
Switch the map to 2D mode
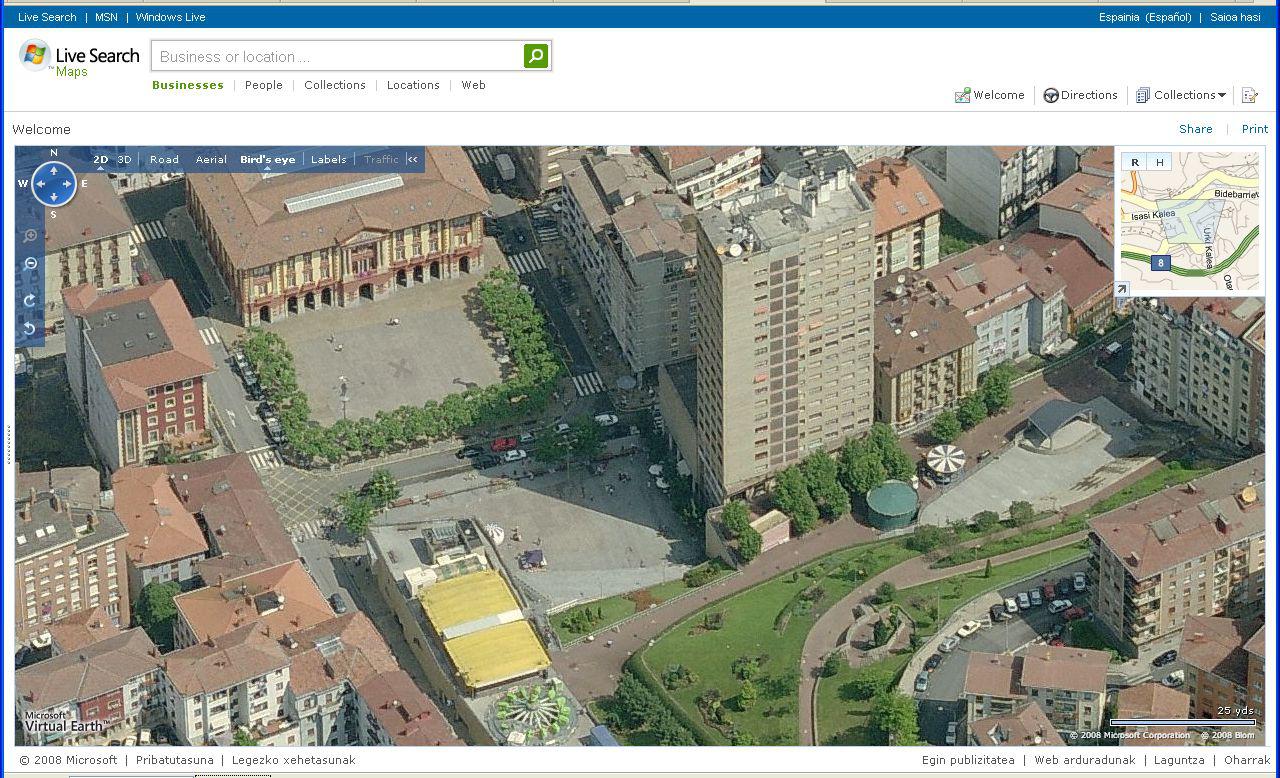coord(101,159)
